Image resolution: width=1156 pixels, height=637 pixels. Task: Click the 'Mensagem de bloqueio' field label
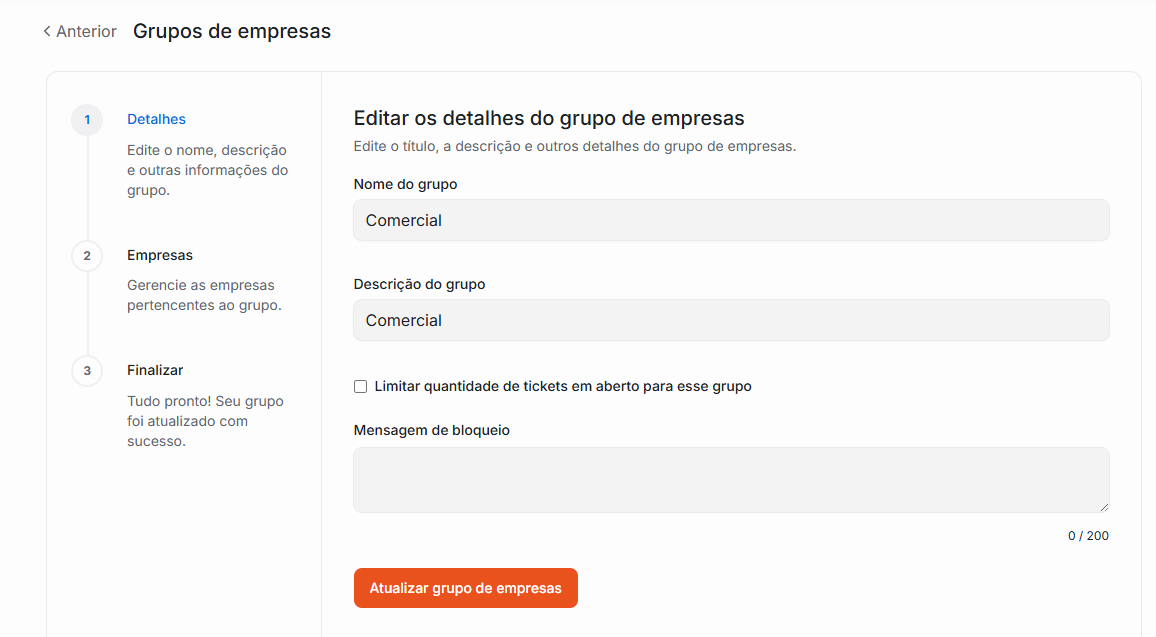click(x=431, y=430)
